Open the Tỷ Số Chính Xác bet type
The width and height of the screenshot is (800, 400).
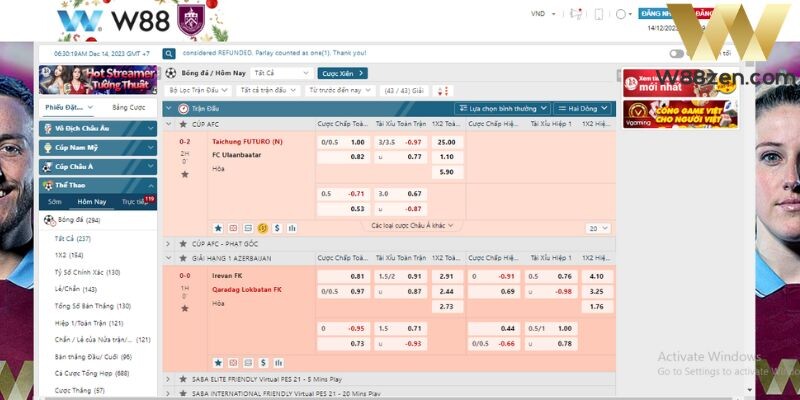[x=87, y=272]
